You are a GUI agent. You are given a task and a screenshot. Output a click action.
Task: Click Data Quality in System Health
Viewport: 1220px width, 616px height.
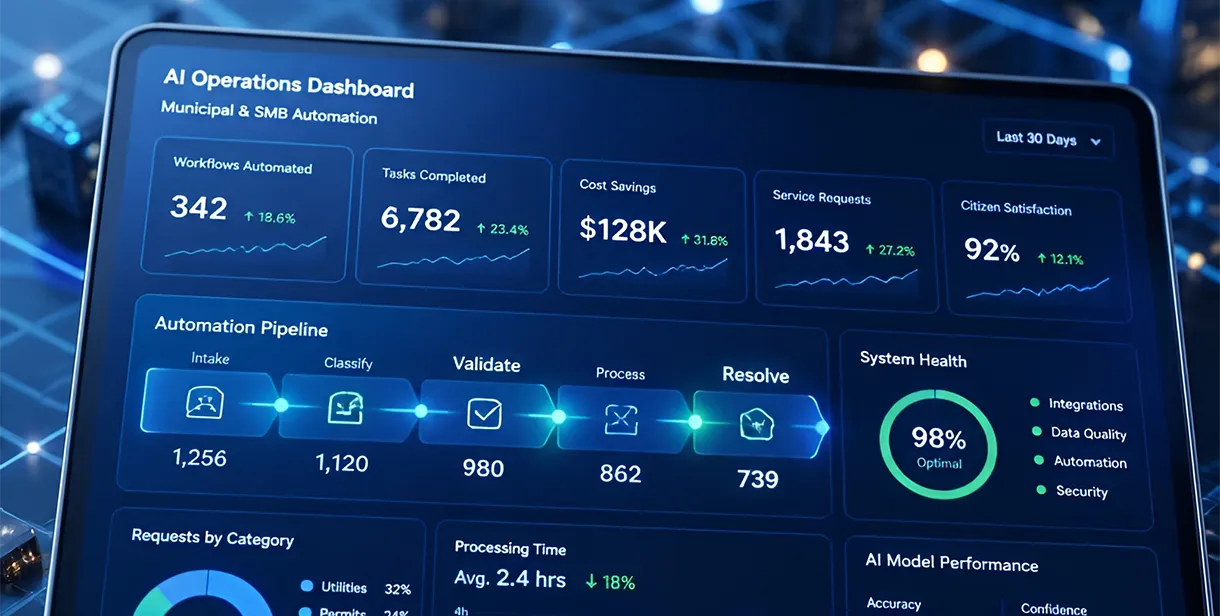point(1079,433)
